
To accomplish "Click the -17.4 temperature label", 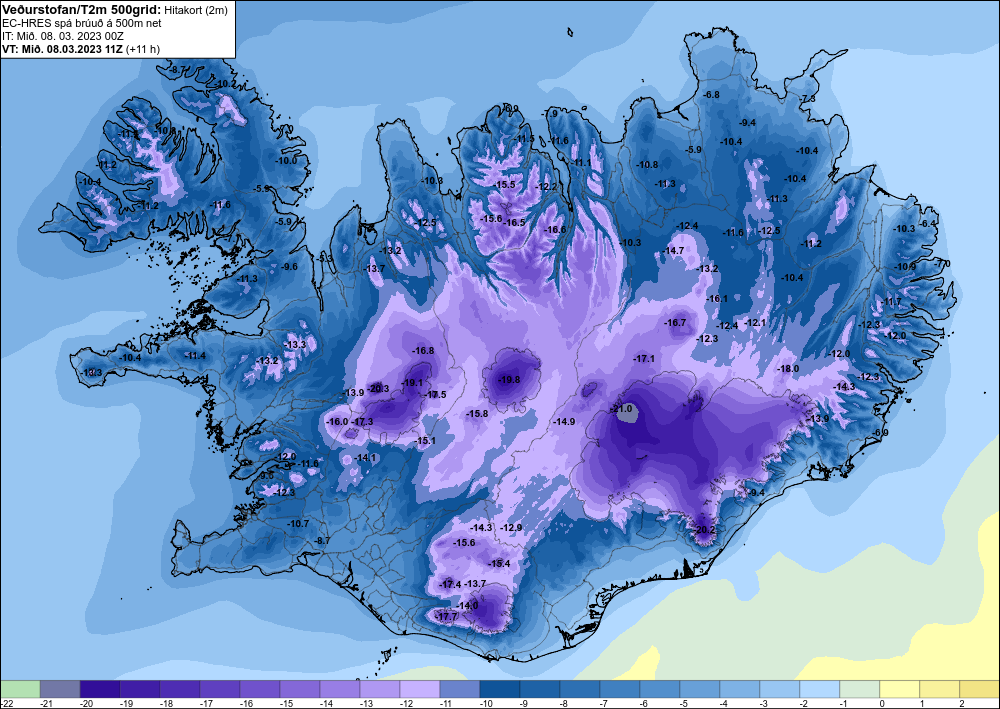I will 450,584.
